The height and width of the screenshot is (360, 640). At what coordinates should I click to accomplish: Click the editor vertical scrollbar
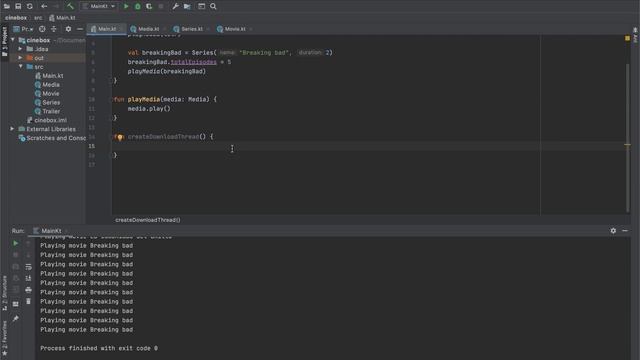tap(627, 138)
